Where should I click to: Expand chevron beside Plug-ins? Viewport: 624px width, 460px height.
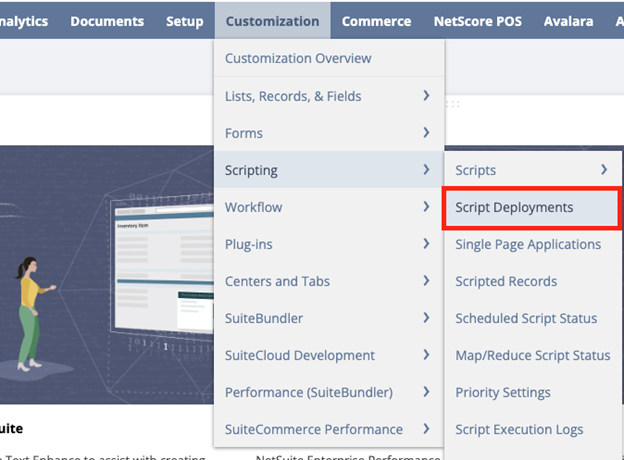click(x=426, y=244)
